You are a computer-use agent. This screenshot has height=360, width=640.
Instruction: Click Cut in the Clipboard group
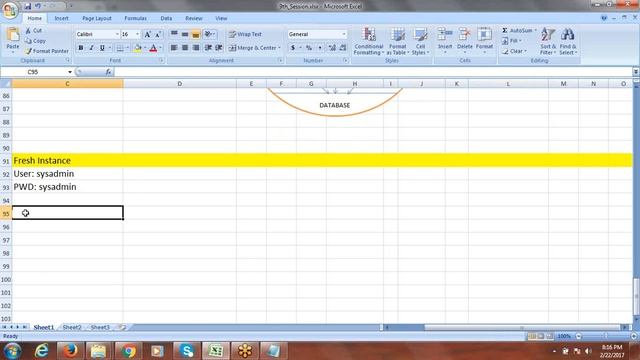[x=33, y=31]
